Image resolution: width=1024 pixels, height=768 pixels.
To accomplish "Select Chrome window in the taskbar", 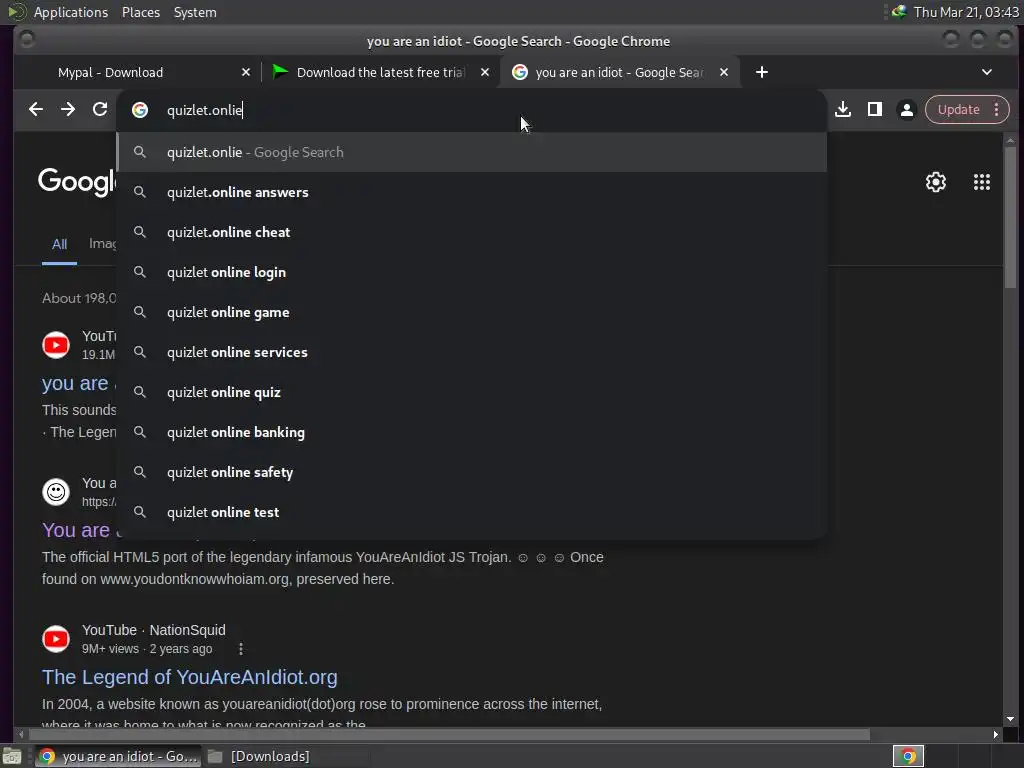I will pos(118,756).
